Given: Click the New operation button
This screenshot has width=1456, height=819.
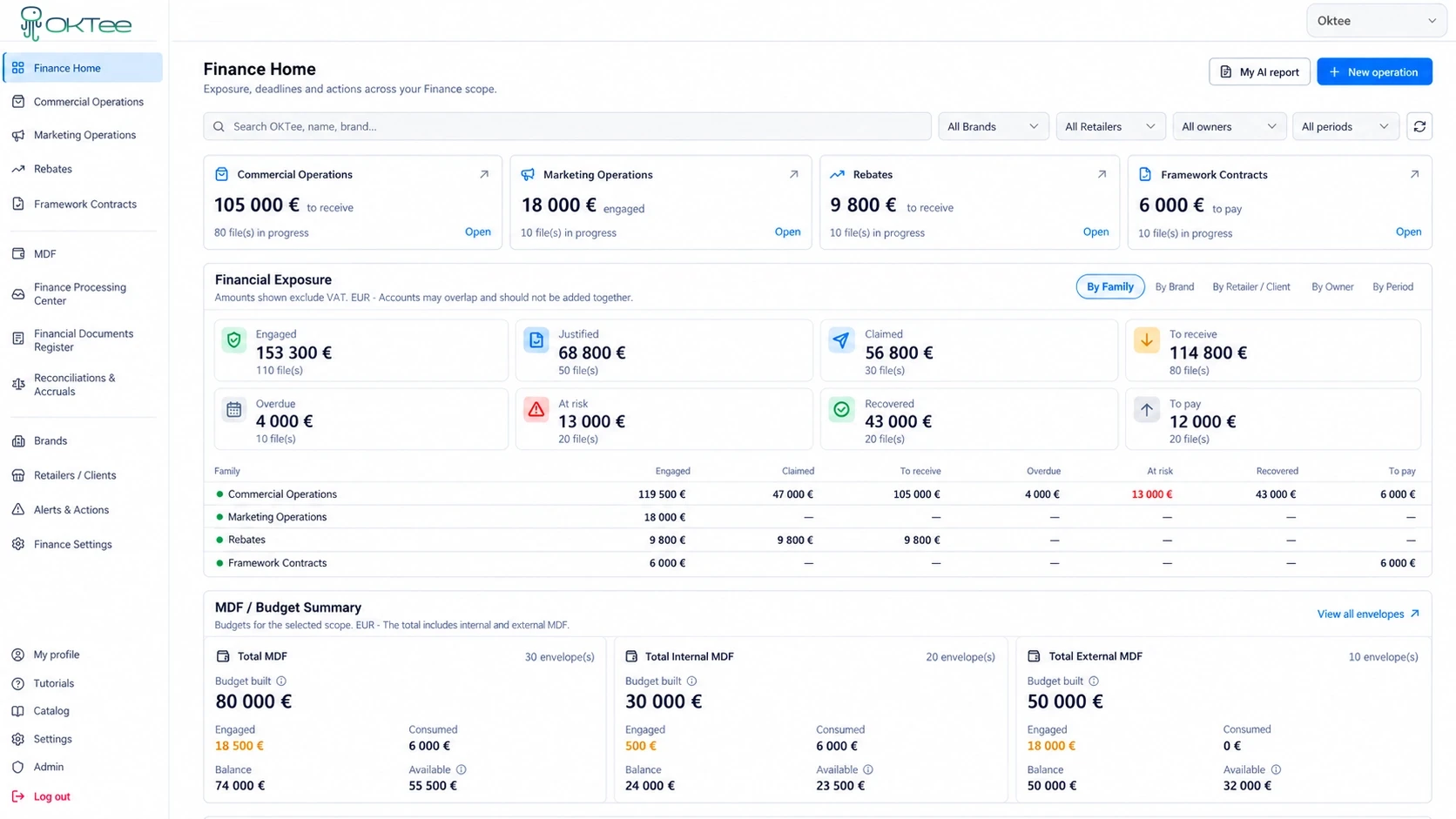Looking at the screenshot, I should [x=1374, y=71].
